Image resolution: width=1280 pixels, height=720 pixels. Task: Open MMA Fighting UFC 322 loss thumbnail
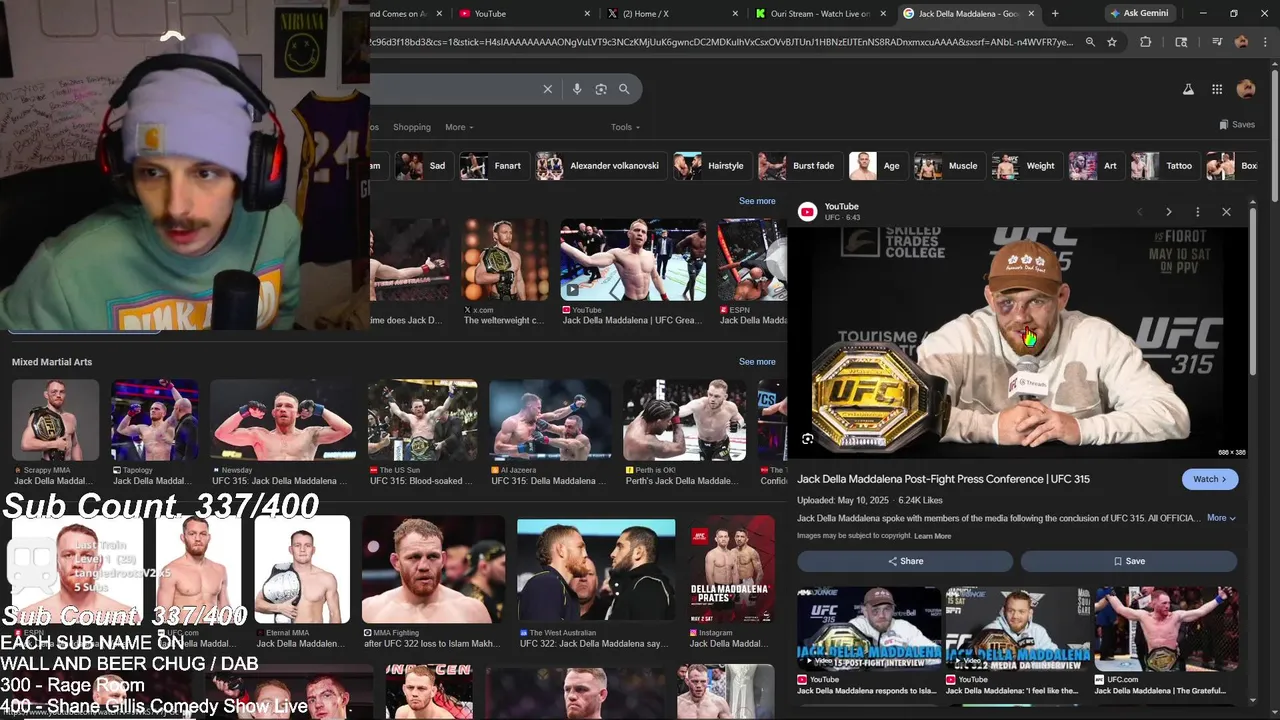[x=433, y=569]
